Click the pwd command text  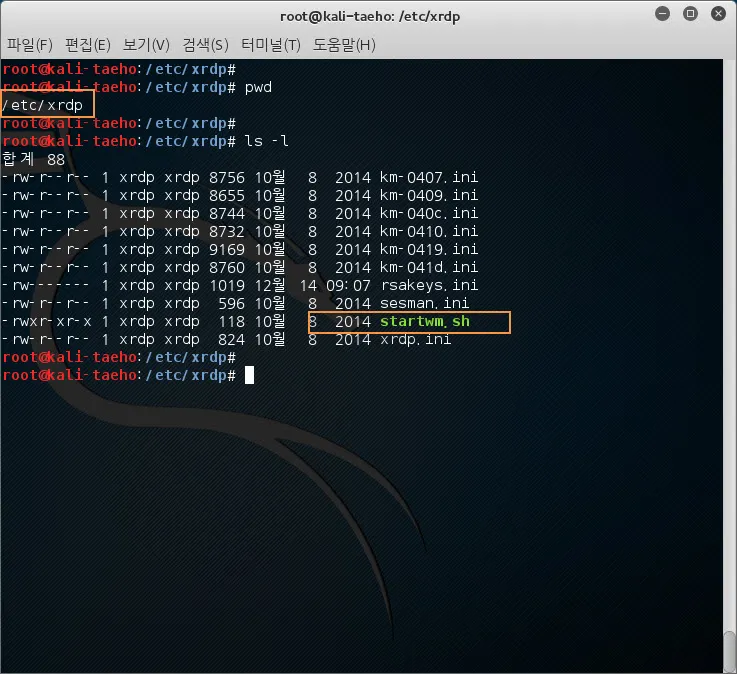click(258, 87)
